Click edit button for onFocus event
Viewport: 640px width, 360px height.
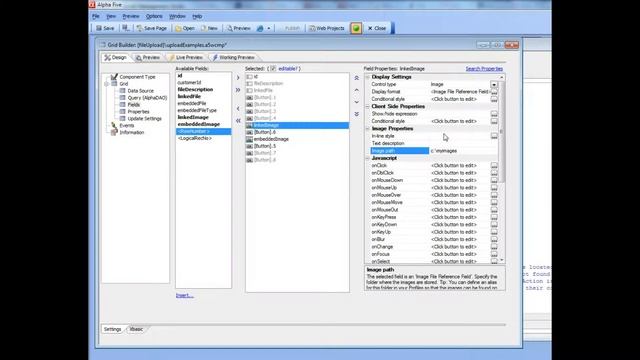click(494, 254)
